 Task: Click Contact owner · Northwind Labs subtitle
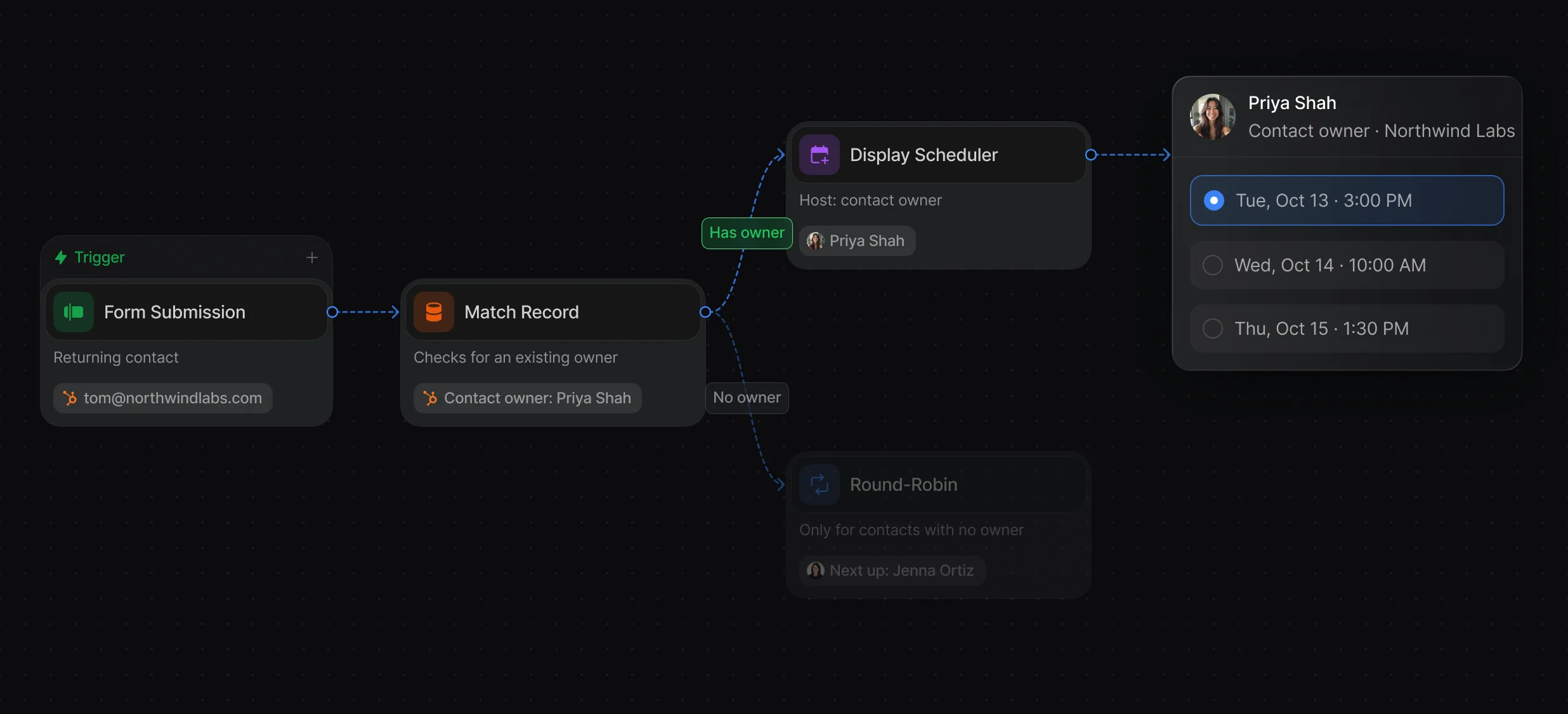1382,131
